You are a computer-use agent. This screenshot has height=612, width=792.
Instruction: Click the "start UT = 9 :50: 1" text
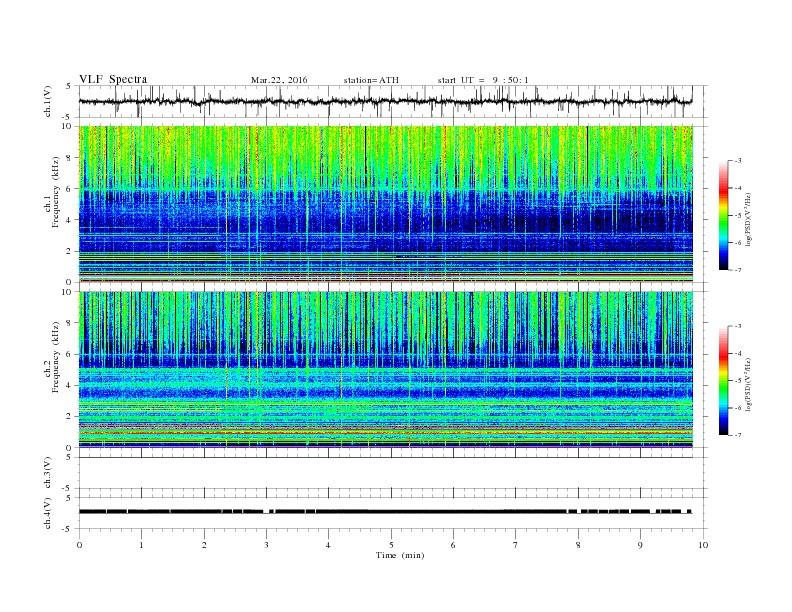click(483, 80)
